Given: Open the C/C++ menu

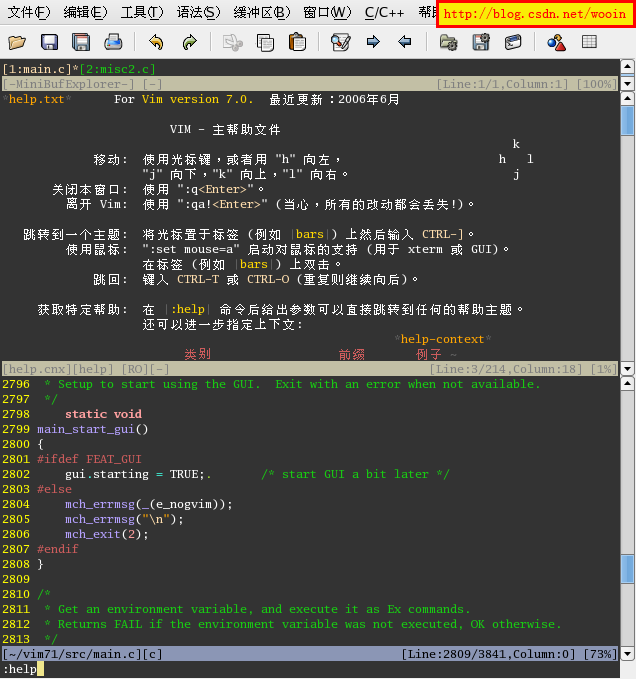Looking at the screenshot, I should (385, 13).
